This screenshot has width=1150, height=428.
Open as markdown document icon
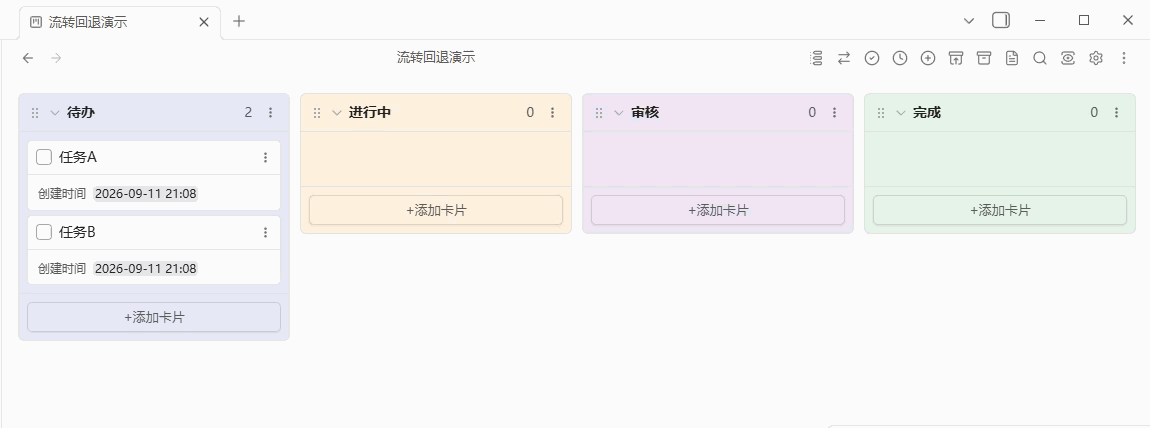click(1012, 58)
